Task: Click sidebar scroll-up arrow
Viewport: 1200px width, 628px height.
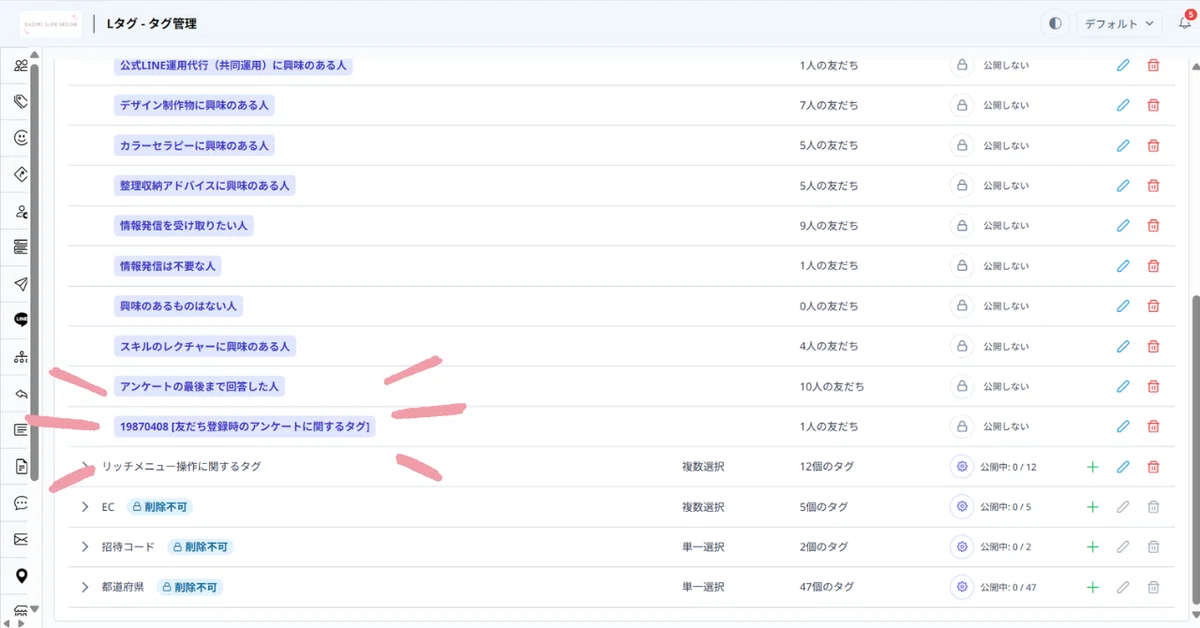Action: [x=36, y=55]
